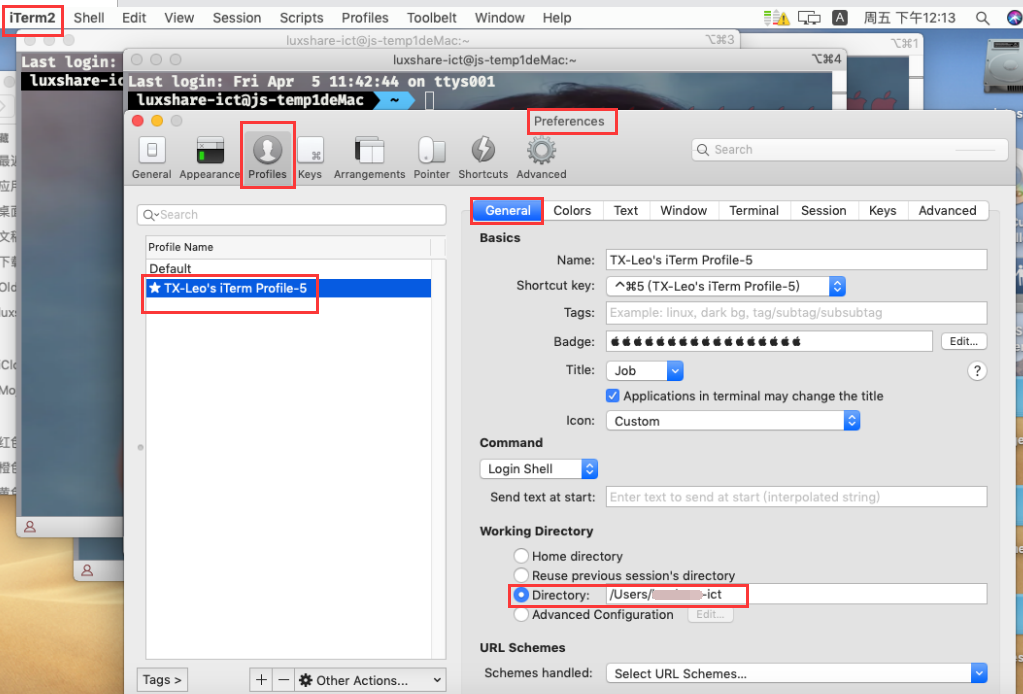Select the Default profile row

288,269
